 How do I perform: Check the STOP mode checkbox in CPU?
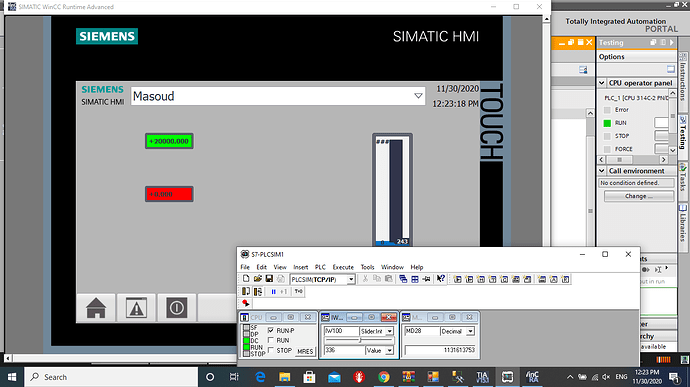pyautogui.click(x=271, y=350)
